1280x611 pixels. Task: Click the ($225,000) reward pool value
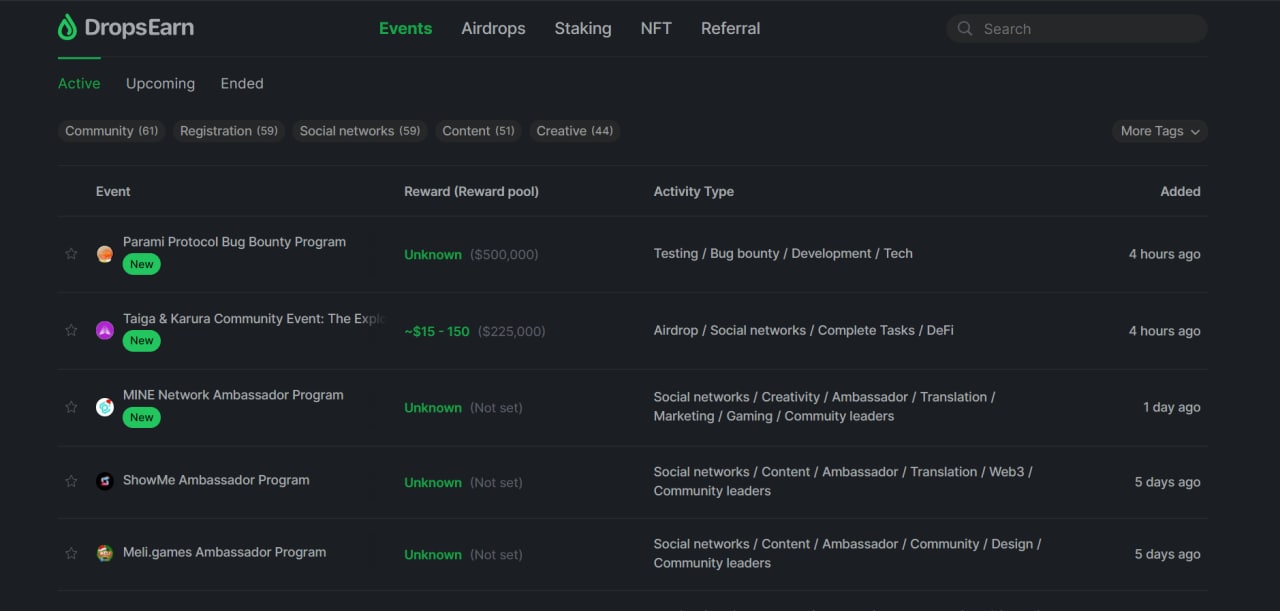[x=512, y=331]
